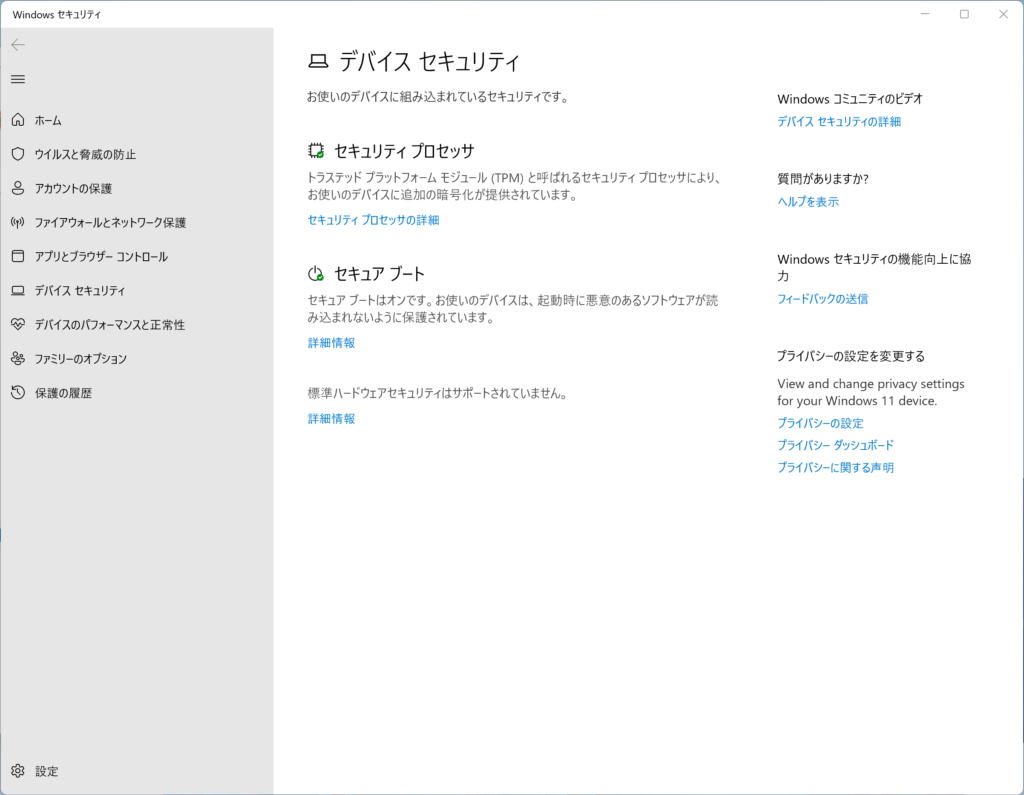The height and width of the screenshot is (795, 1024).
Task: Click the clock icon for 保護の履歴
Action: 18,392
